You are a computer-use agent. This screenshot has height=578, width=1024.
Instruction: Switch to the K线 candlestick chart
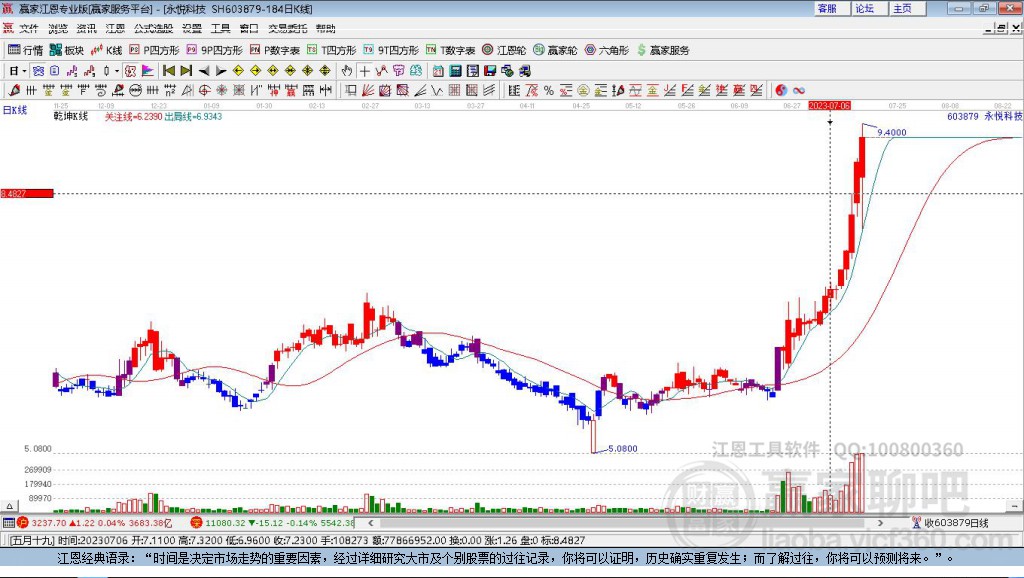(x=107, y=50)
